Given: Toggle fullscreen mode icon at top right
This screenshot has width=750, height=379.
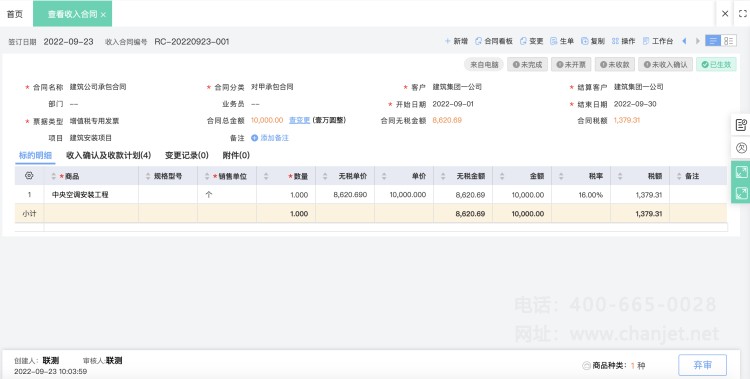Looking at the screenshot, I should pos(743,14).
